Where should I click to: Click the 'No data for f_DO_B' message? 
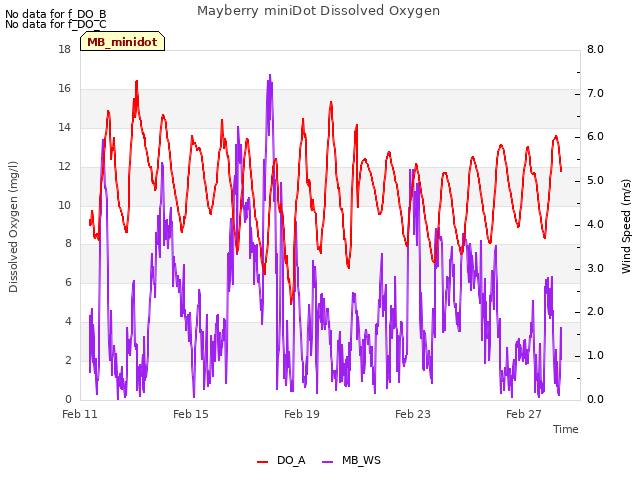pos(56,14)
